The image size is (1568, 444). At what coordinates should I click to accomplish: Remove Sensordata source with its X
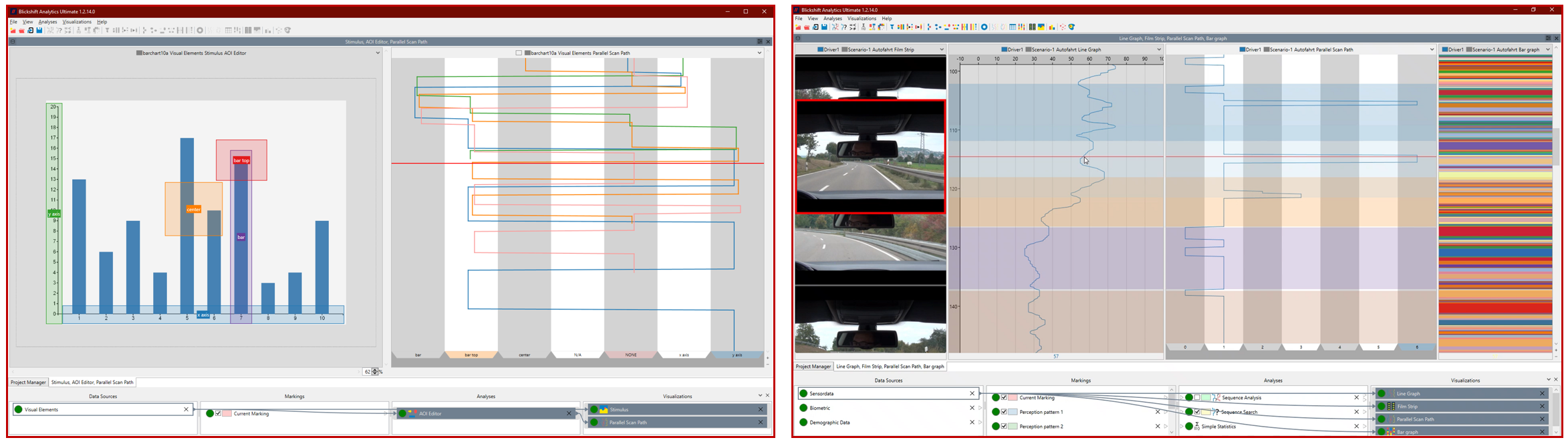click(972, 393)
